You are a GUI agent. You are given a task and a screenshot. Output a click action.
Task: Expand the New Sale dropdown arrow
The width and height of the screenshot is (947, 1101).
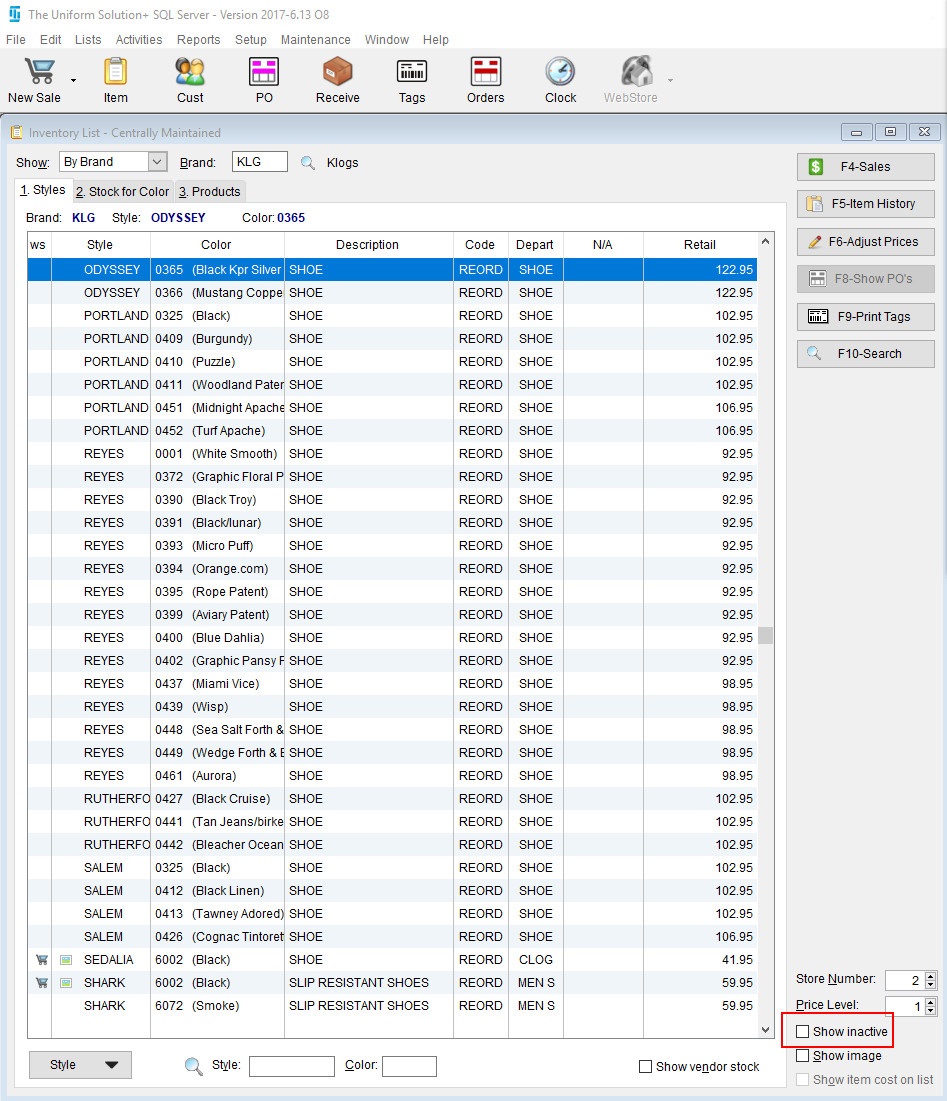(x=73, y=80)
